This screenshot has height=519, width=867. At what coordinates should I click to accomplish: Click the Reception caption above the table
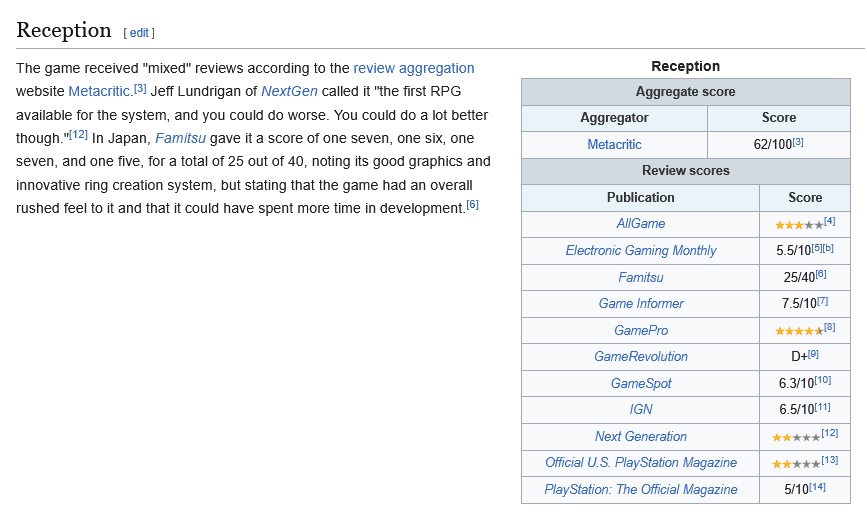pos(686,66)
